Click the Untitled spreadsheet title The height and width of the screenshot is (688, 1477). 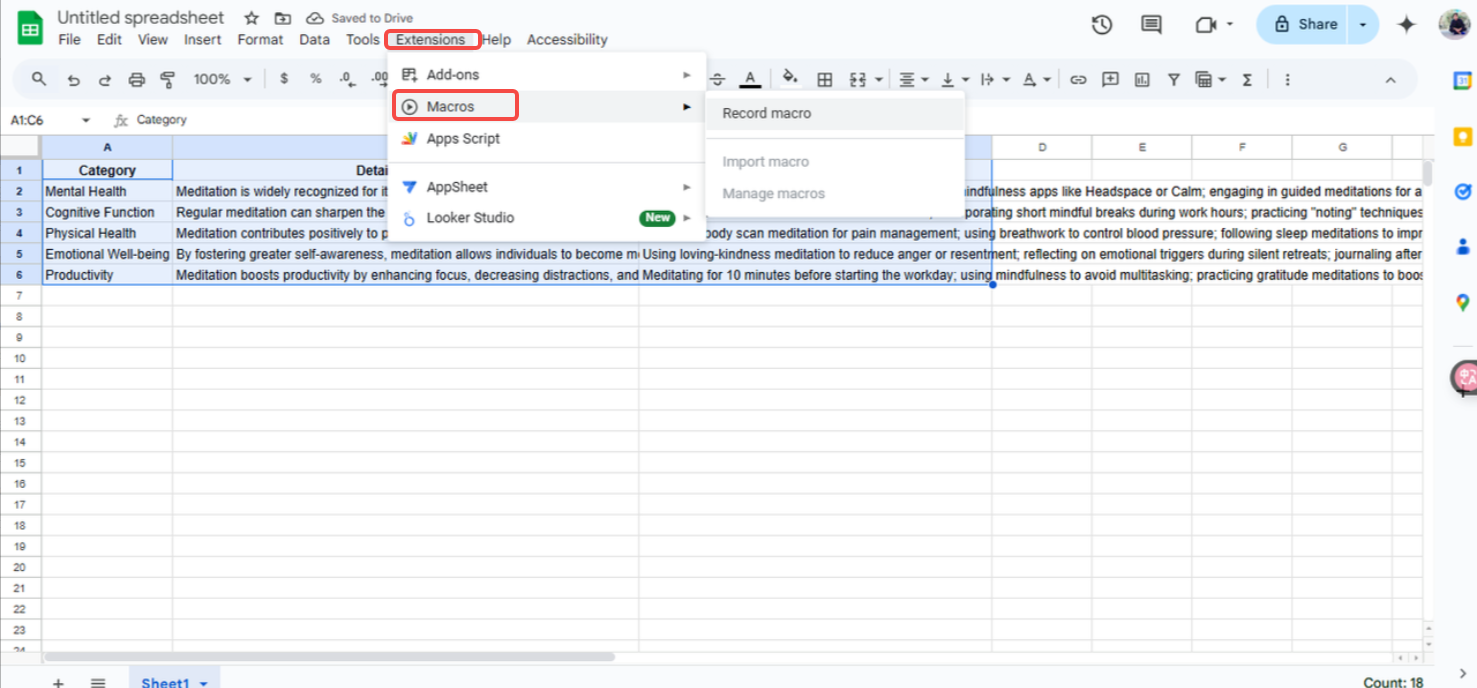tap(141, 18)
